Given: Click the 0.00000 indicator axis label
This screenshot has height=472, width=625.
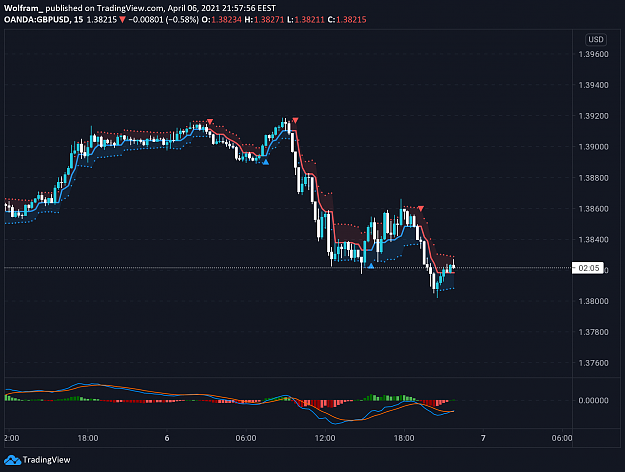Looking at the screenshot, I should 594,400.
